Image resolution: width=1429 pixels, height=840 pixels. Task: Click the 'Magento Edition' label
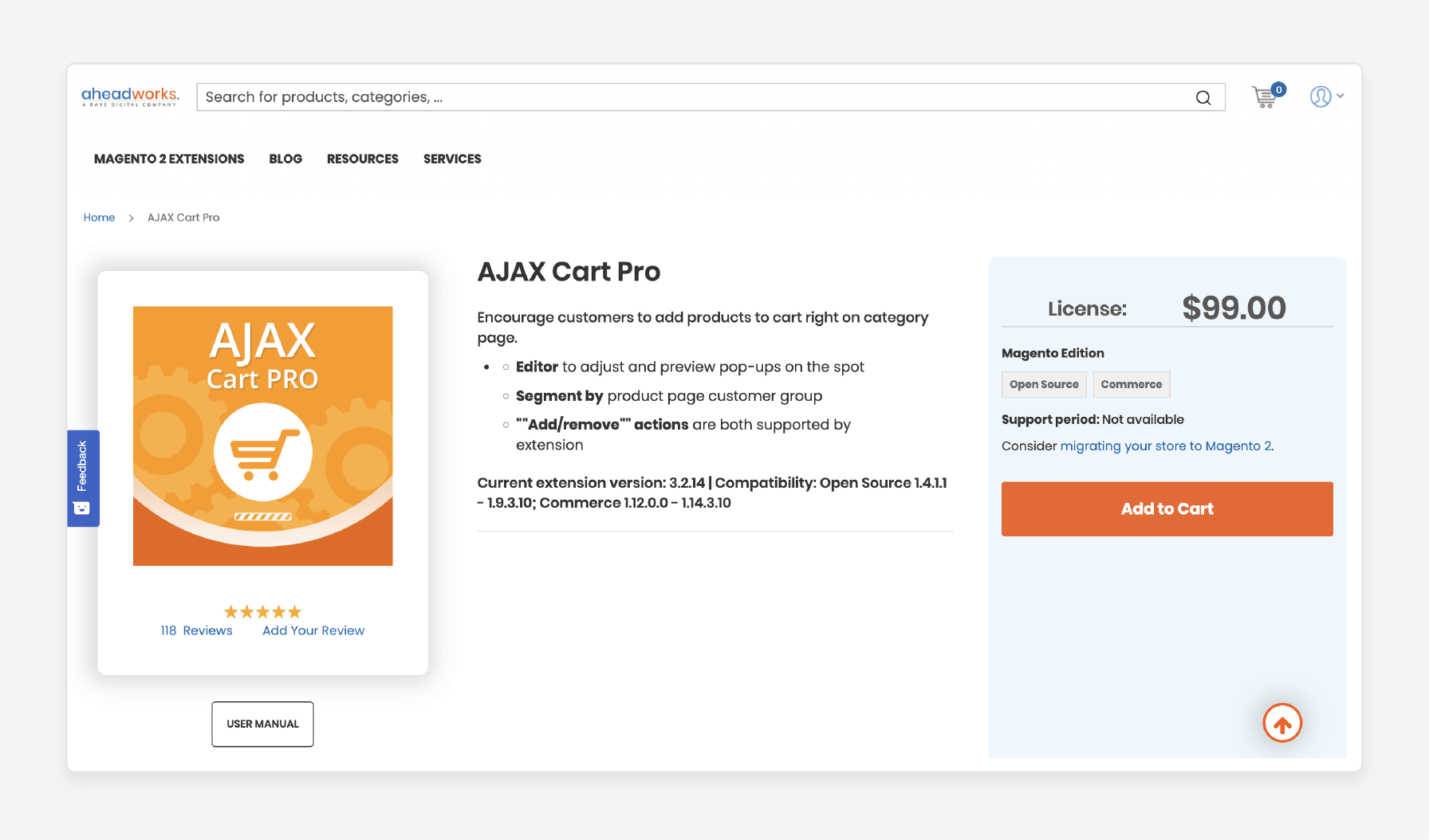[x=1053, y=353]
